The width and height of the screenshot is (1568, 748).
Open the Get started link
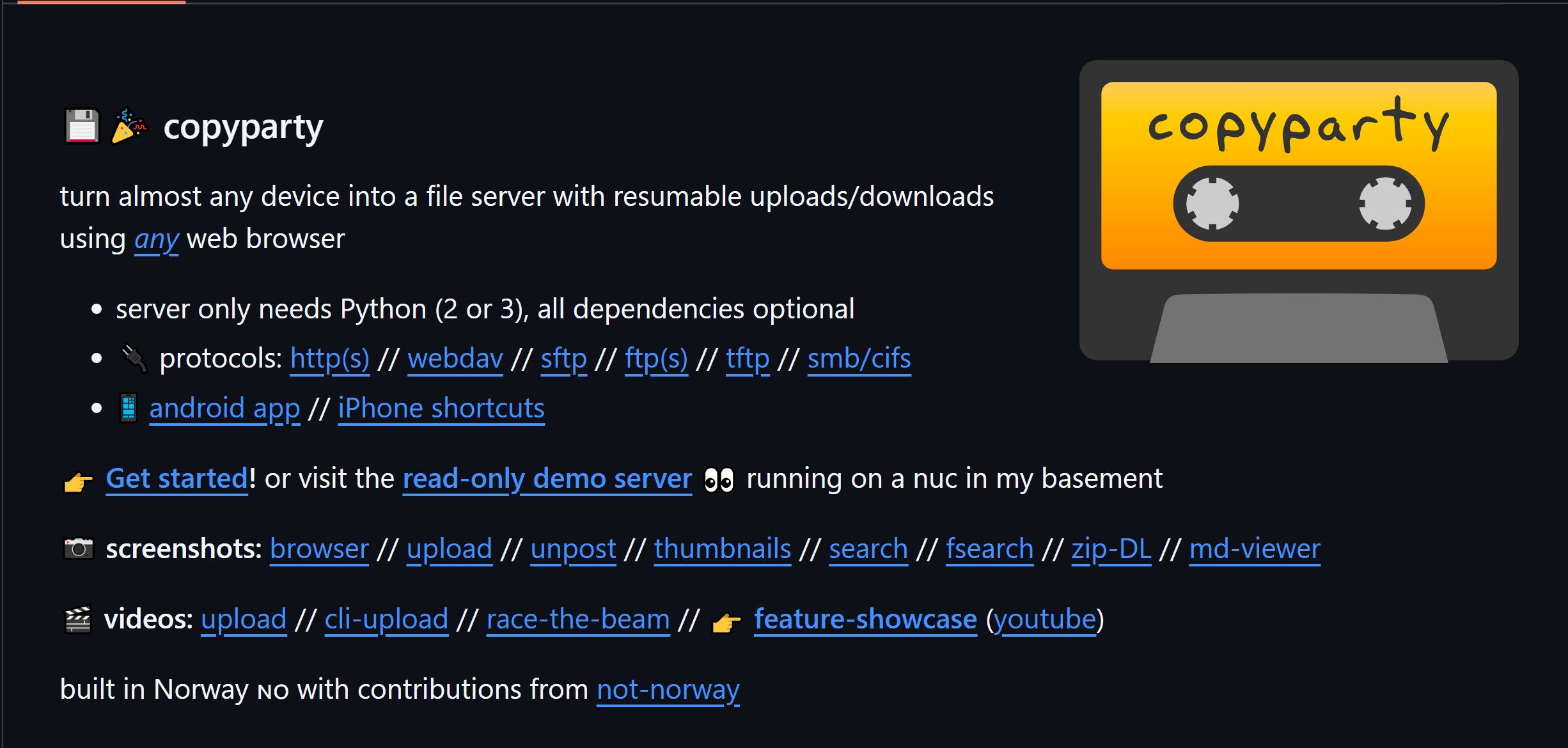tap(176, 478)
